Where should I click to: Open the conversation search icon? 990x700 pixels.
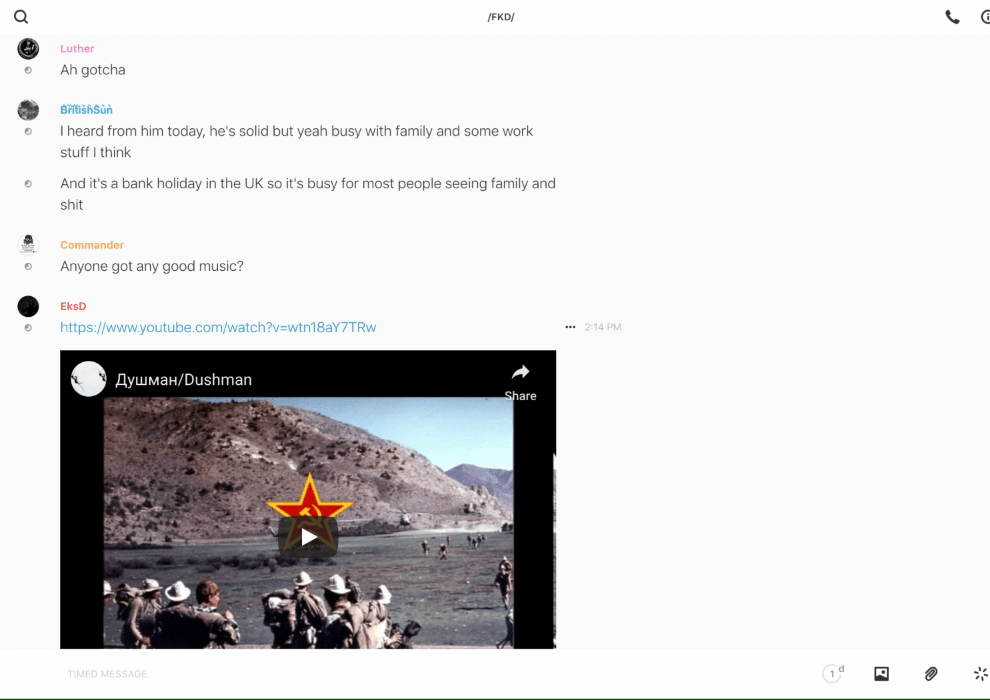[21, 17]
